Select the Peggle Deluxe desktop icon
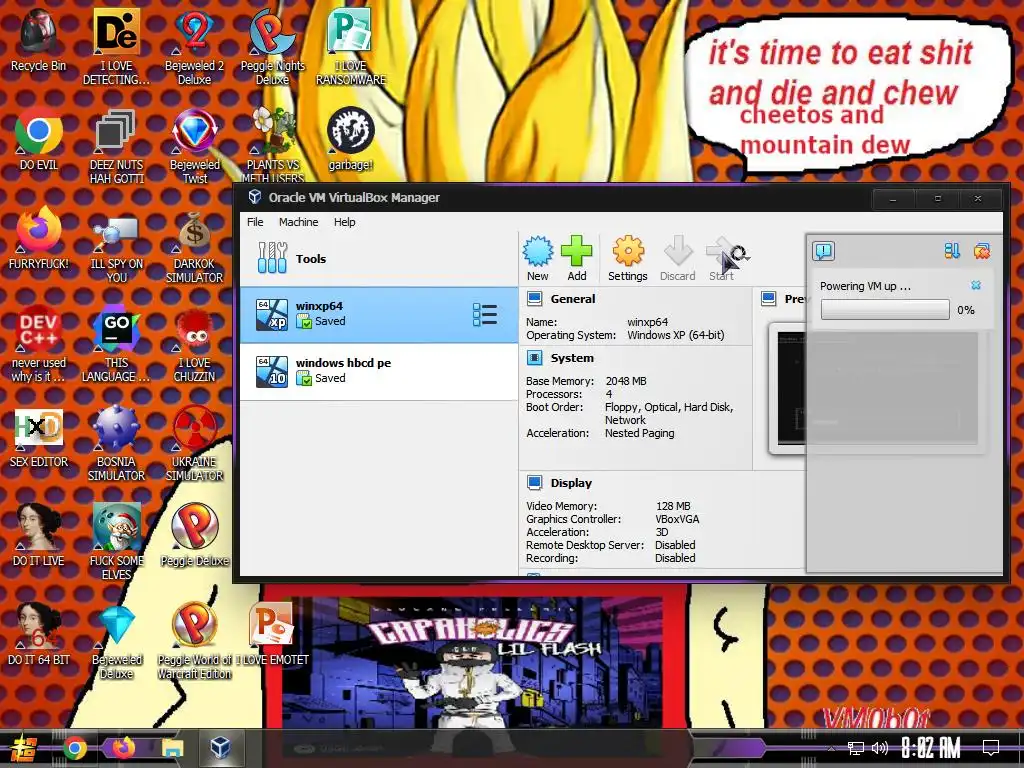 [195, 536]
